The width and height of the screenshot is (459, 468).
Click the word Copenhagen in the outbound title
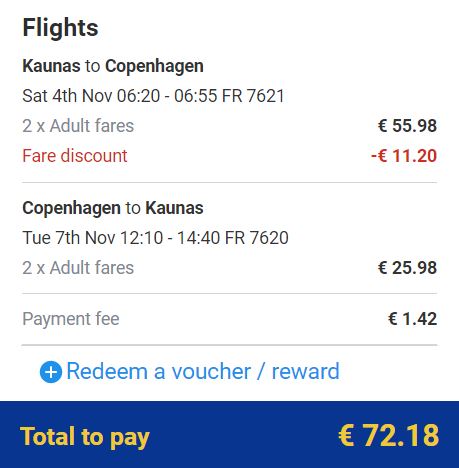point(154,66)
